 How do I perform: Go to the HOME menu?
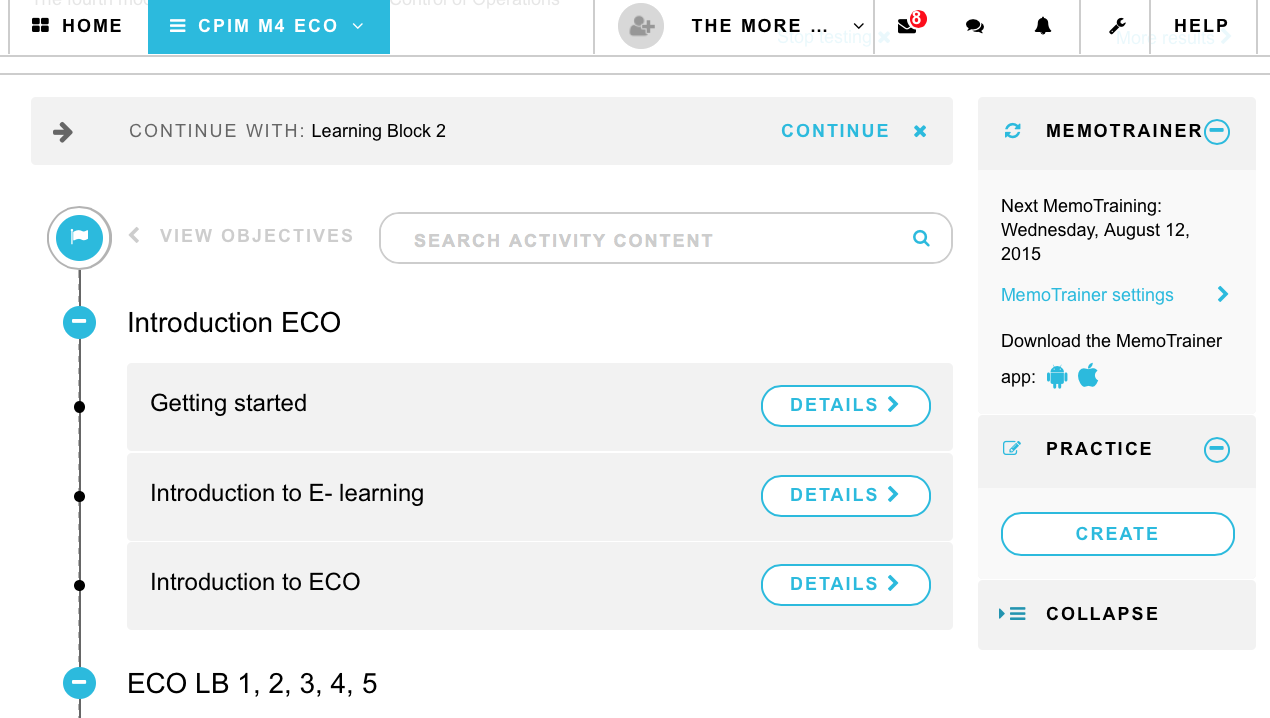(78, 26)
